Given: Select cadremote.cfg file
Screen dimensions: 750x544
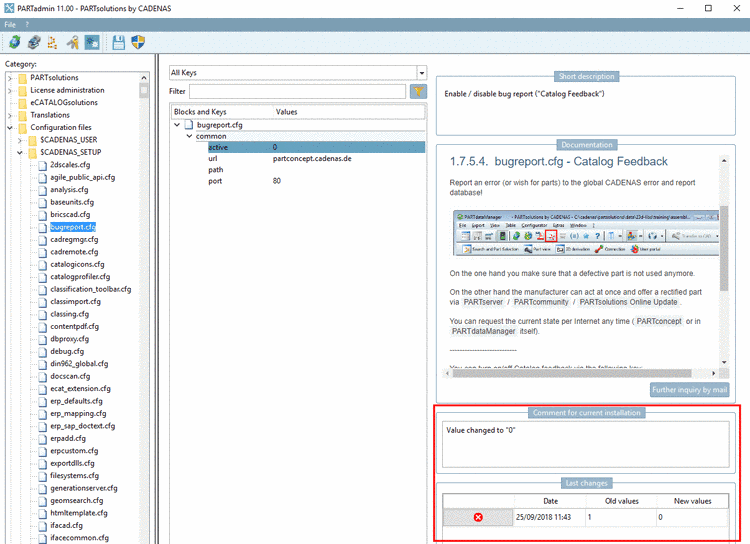Looking at the screenshot, I should coord(74,252).
